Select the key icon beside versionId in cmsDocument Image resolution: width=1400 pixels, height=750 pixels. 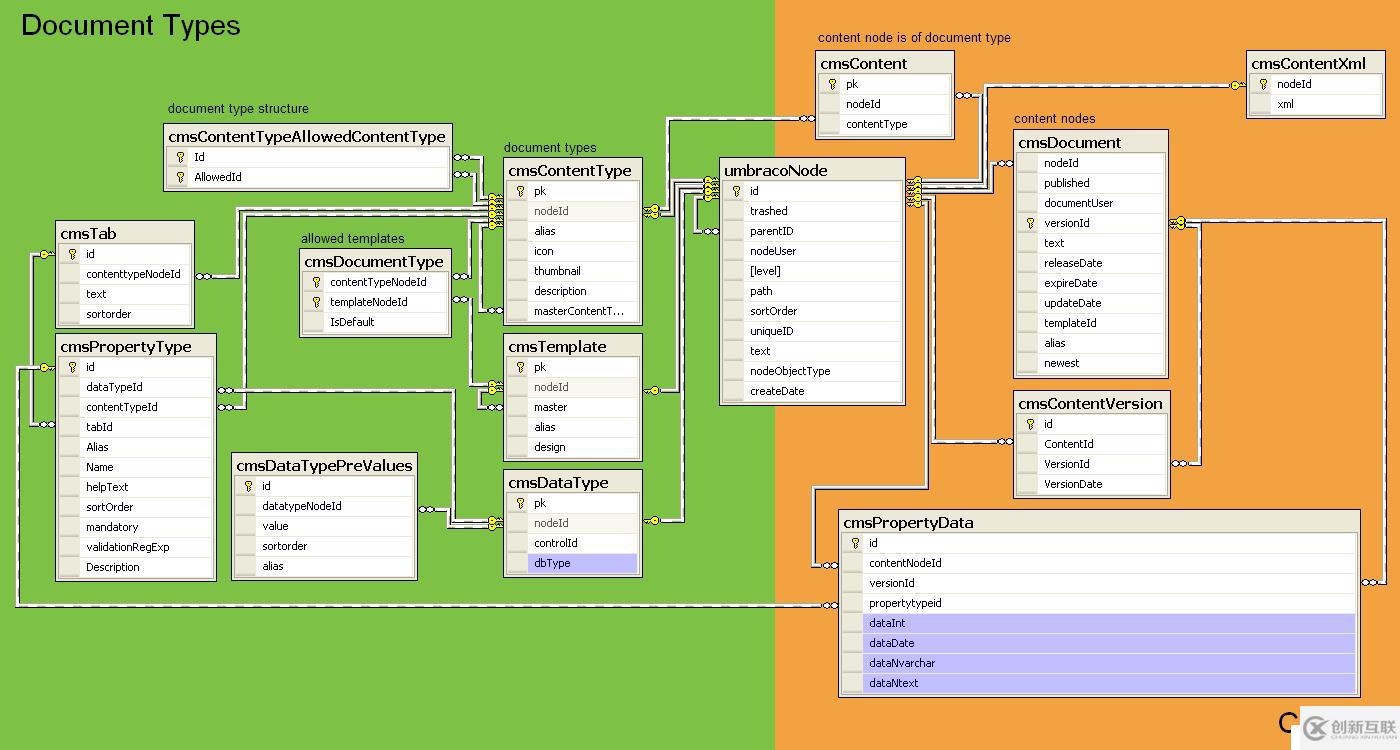[x=1030, y=223]
